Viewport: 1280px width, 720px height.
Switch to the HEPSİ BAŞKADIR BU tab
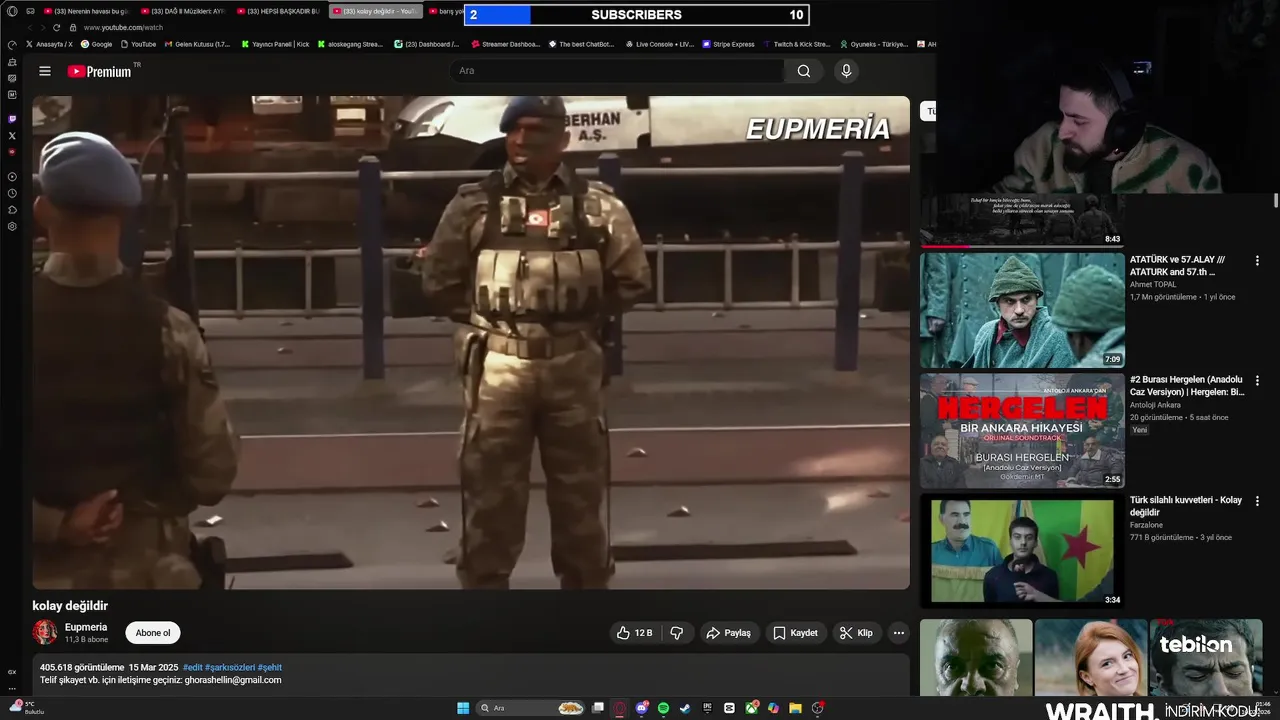click(x=279, y=11)
